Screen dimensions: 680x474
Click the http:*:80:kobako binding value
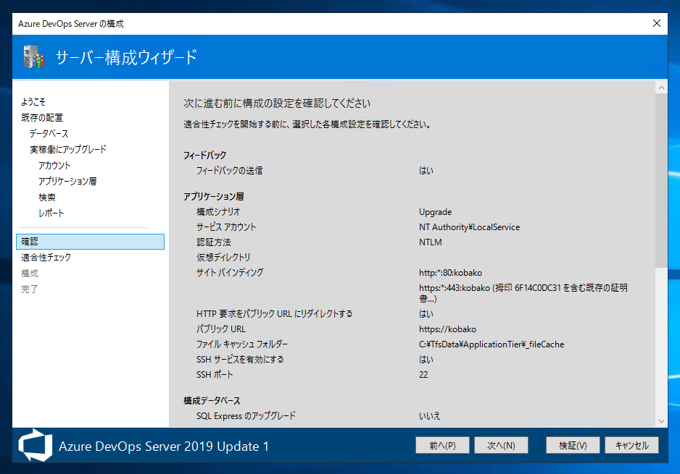coord(450,273)
